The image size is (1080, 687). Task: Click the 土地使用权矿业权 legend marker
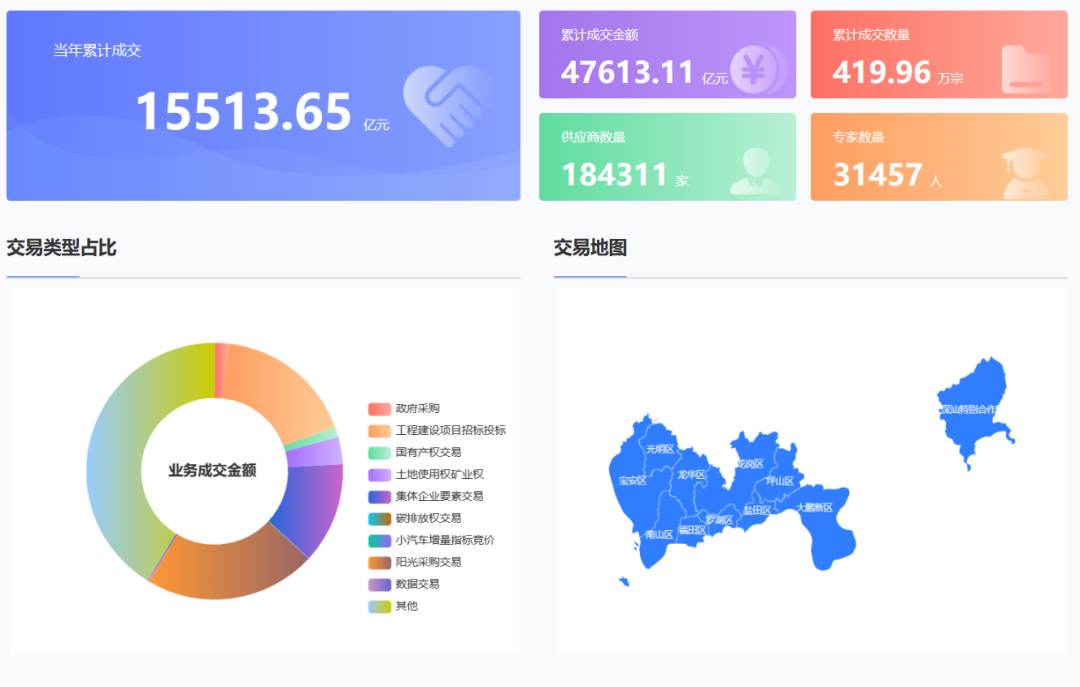click(x=378, y=474)
